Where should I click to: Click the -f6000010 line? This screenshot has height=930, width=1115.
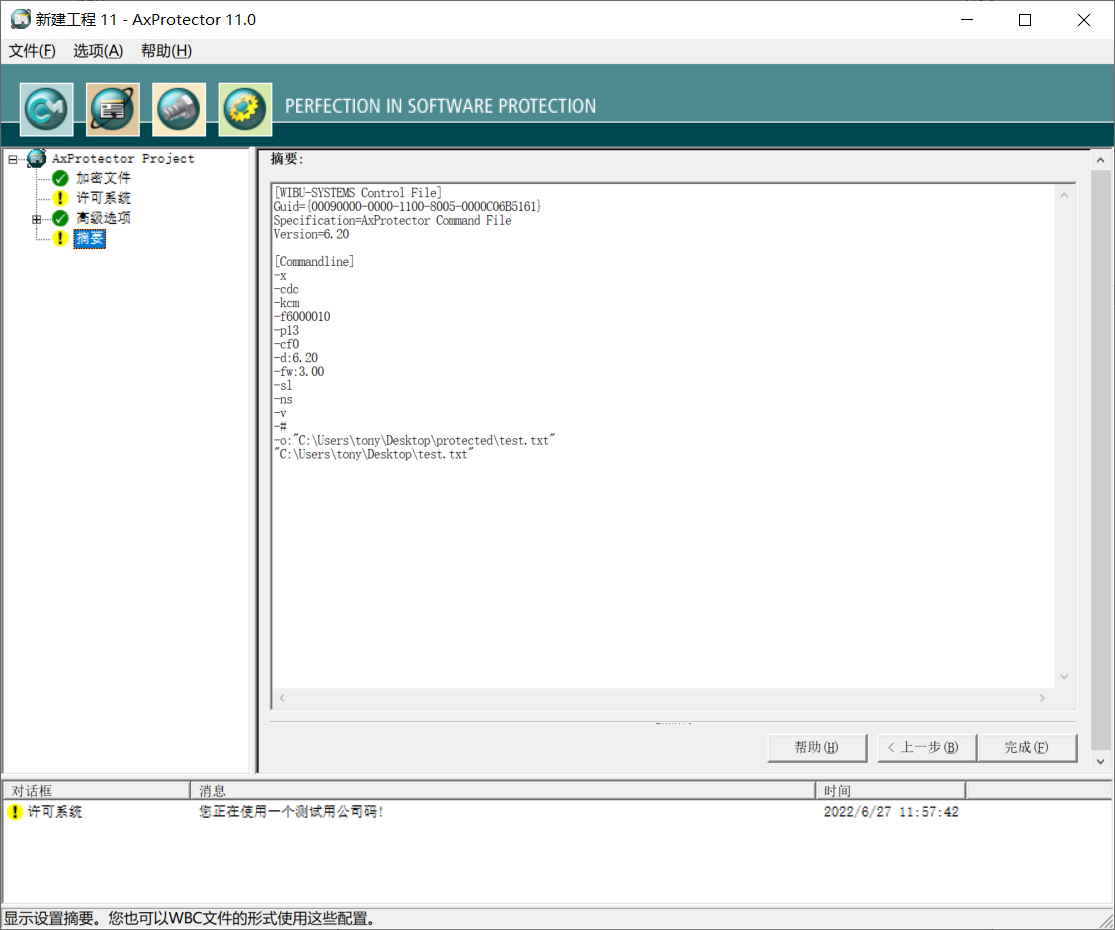302,316
